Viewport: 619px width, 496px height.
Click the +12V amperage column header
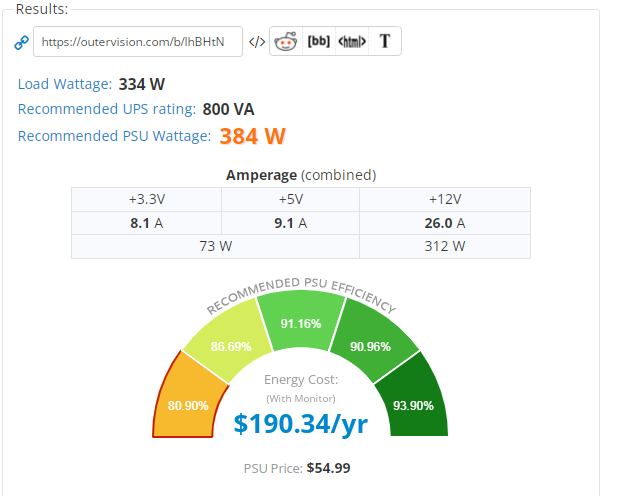(x=445, y=199)
